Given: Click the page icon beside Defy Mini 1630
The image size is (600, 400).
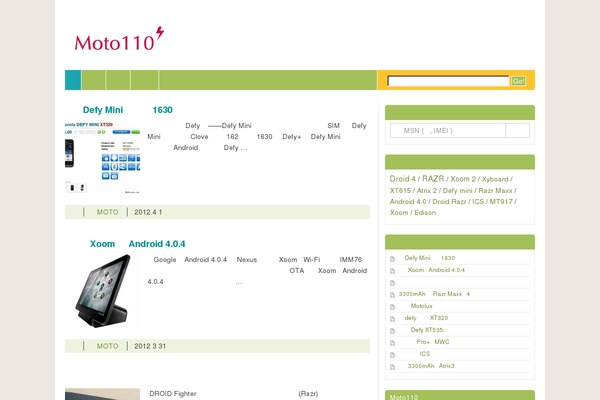Looking at the screenshot, I should [392, 259].
